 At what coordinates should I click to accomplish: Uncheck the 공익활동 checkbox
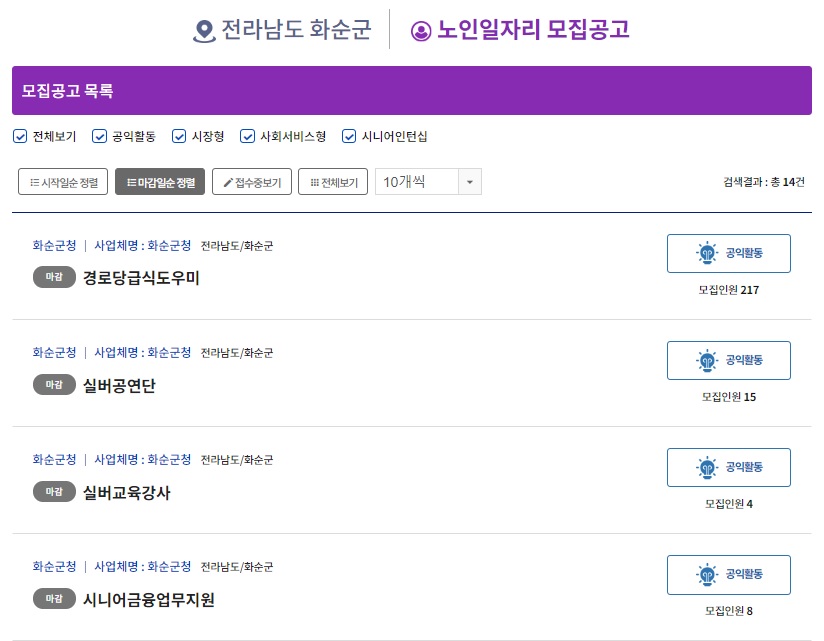[99, 137]
